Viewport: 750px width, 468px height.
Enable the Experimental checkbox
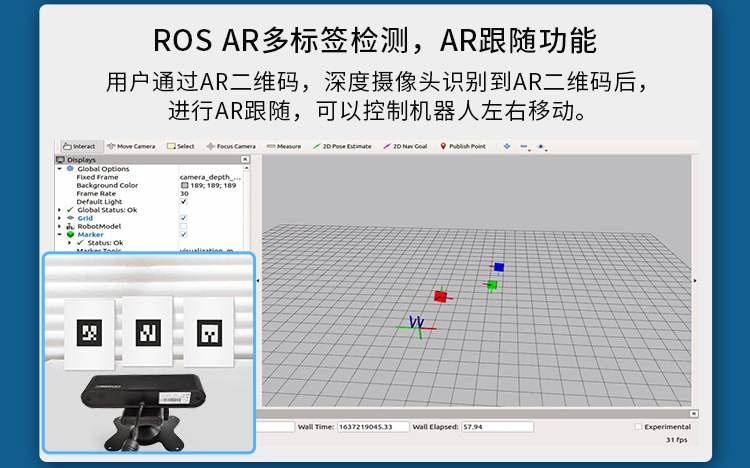tap(638, 426)
